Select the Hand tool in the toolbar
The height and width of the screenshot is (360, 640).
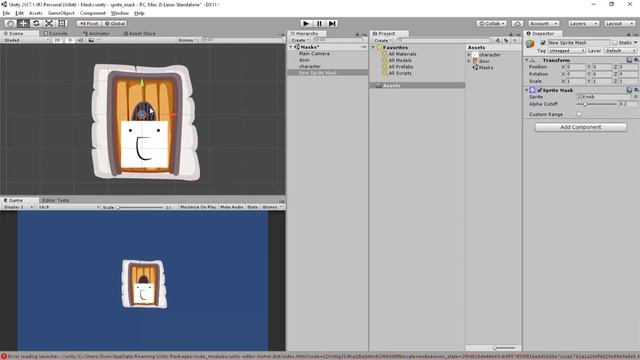(x=10, y=24)
